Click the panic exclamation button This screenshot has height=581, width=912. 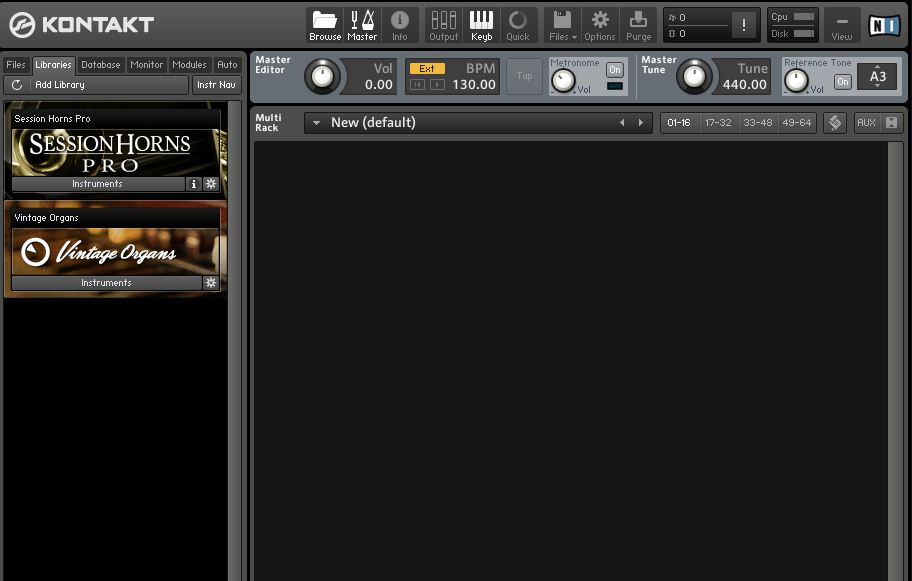point(743,25)
